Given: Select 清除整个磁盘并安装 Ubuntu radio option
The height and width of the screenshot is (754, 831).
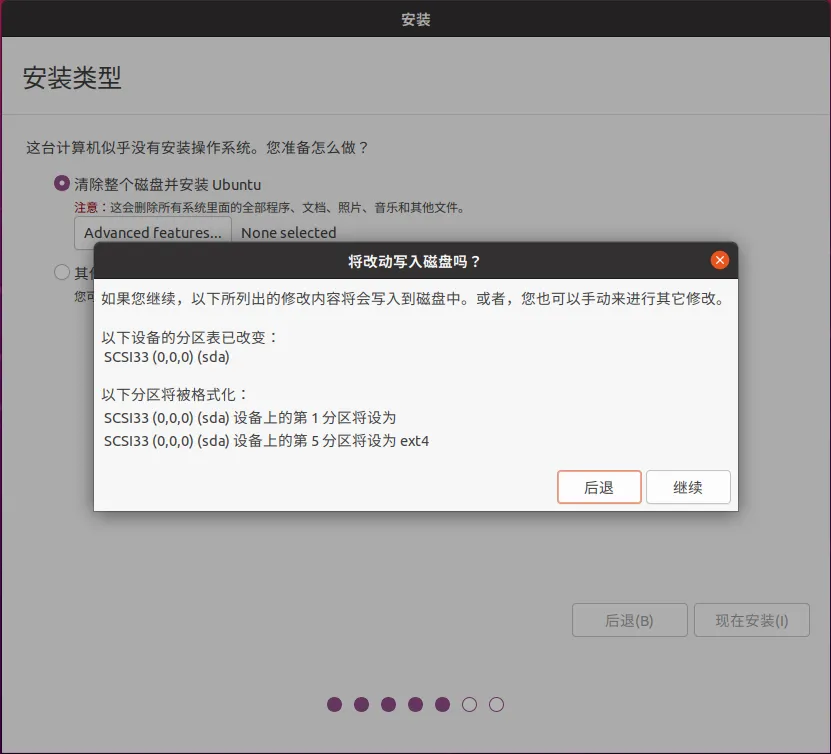Looking at the screenshot, I should click(x=62, y=184).
